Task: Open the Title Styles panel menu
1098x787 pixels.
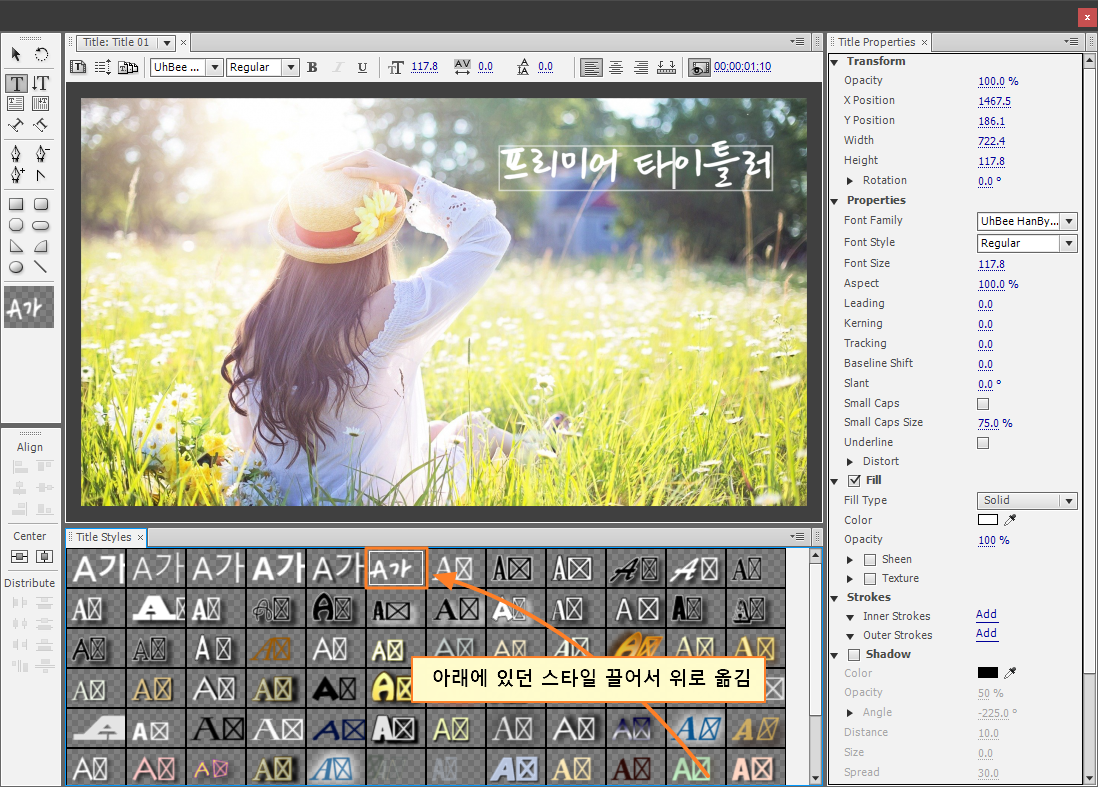Action: (798, 536)
